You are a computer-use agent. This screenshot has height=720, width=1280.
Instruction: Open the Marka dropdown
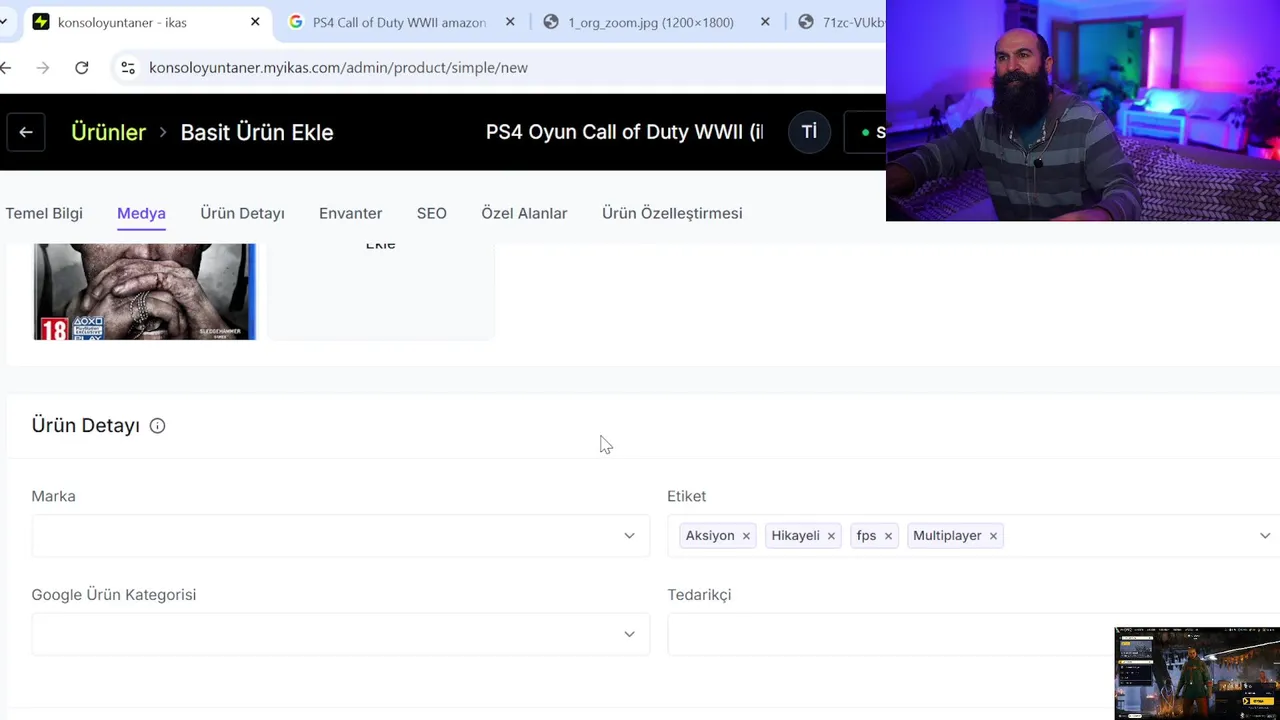(x=341, y=535)
